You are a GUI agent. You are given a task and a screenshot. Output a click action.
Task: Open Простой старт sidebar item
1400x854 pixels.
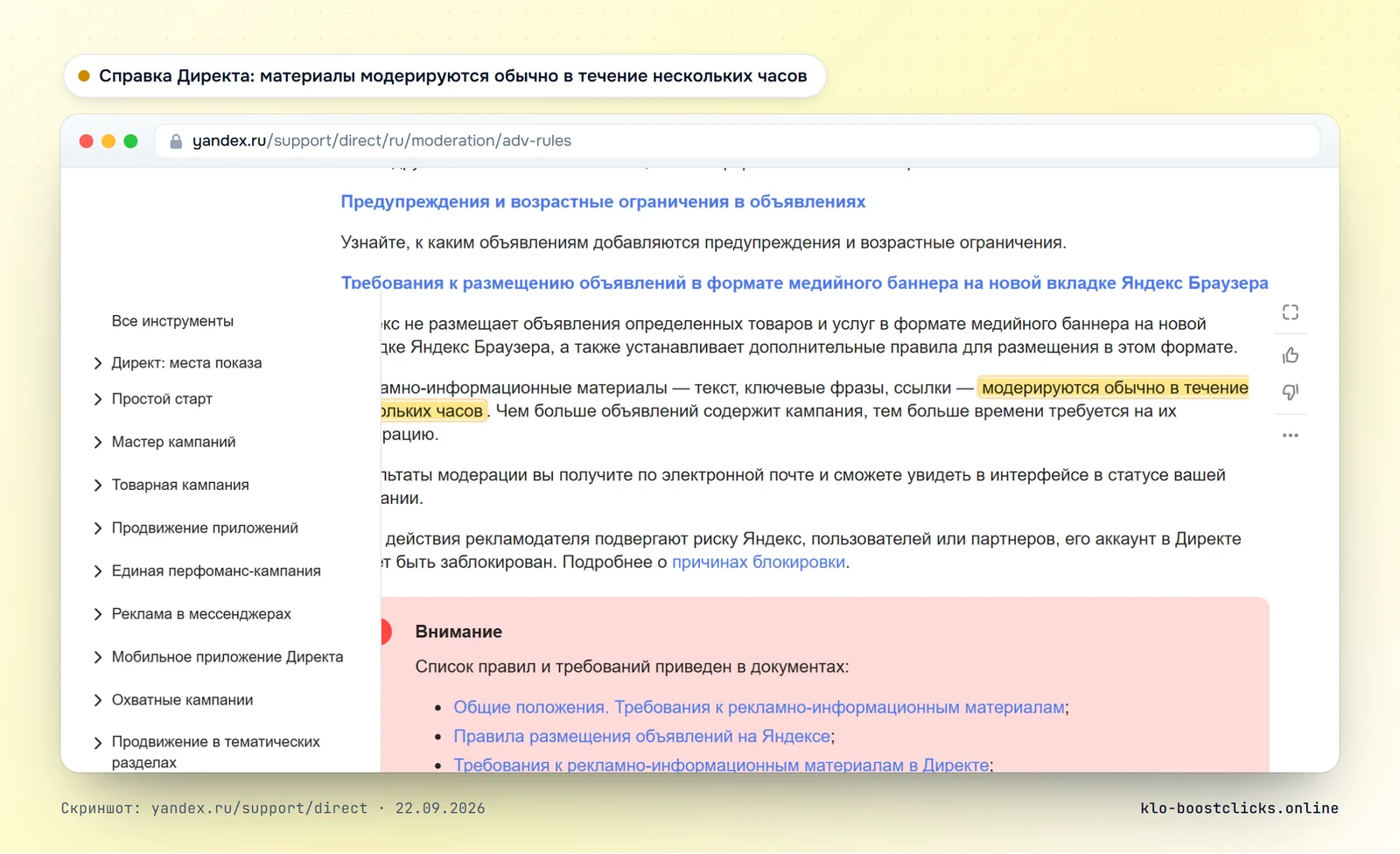click(x=162, y=399)
